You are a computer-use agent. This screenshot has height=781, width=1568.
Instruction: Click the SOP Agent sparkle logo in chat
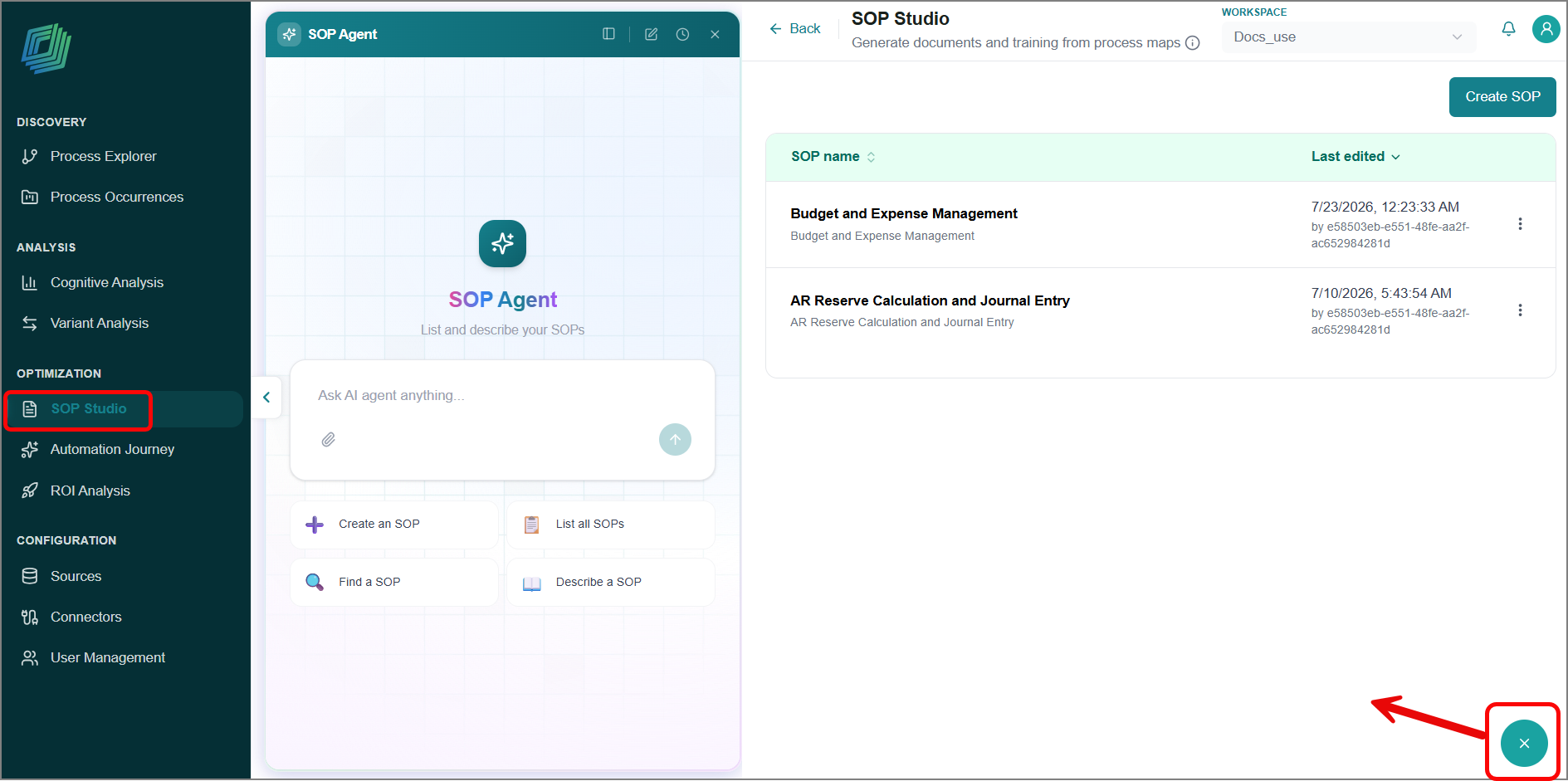[502, 244]
